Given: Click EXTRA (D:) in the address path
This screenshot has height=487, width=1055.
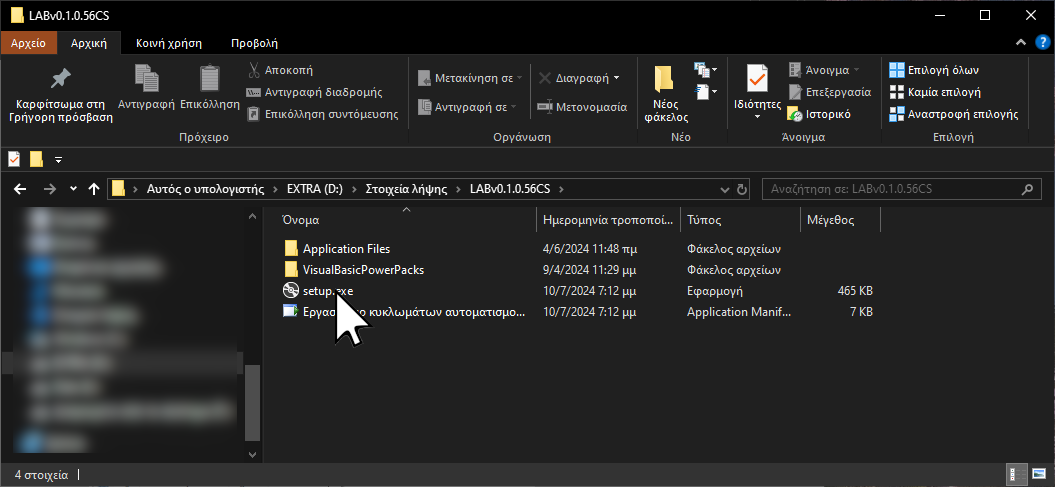Looking at the screenshot, I should click(x=313, y=189).
